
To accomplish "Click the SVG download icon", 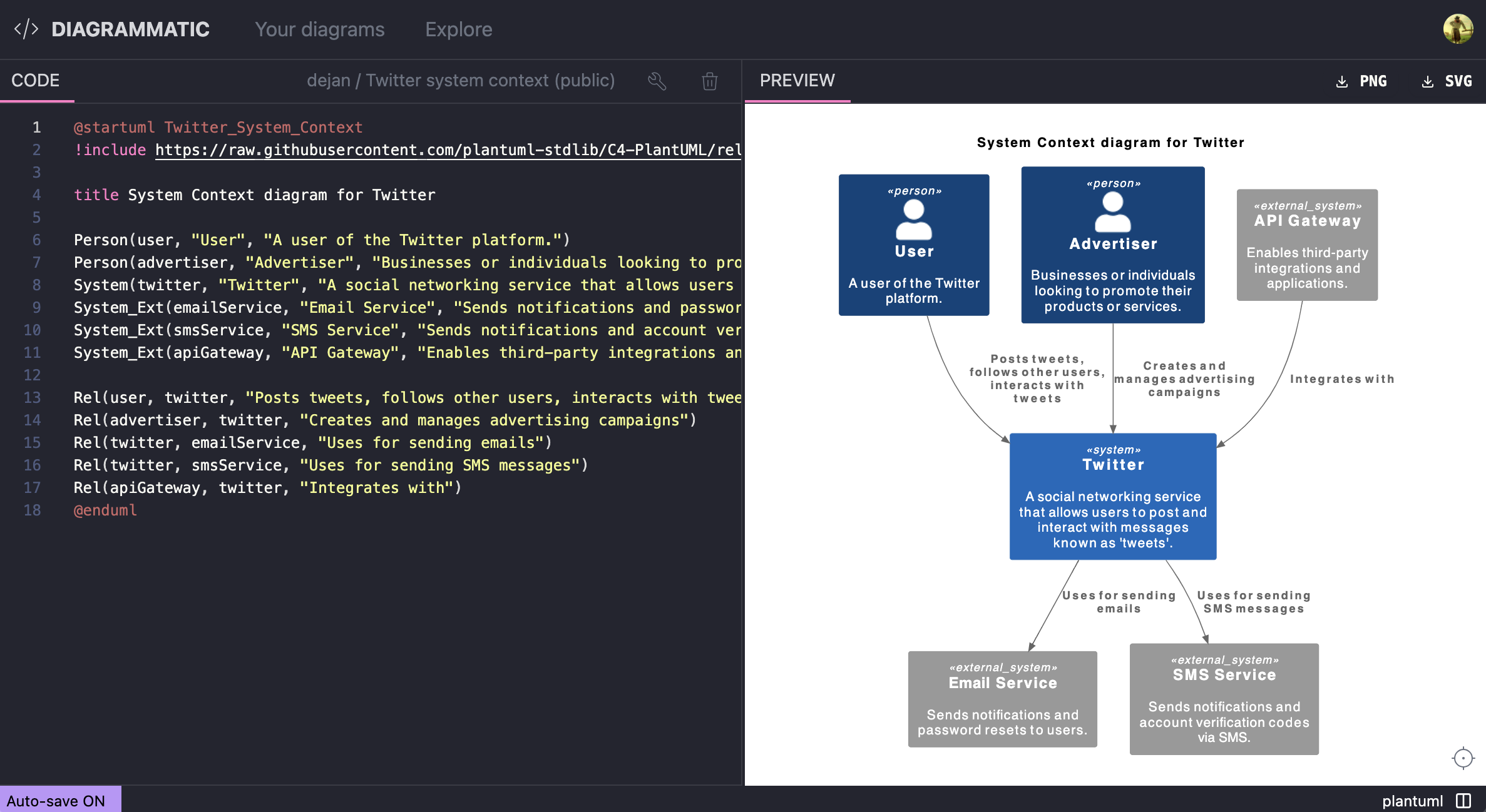I will [1427, 82].
